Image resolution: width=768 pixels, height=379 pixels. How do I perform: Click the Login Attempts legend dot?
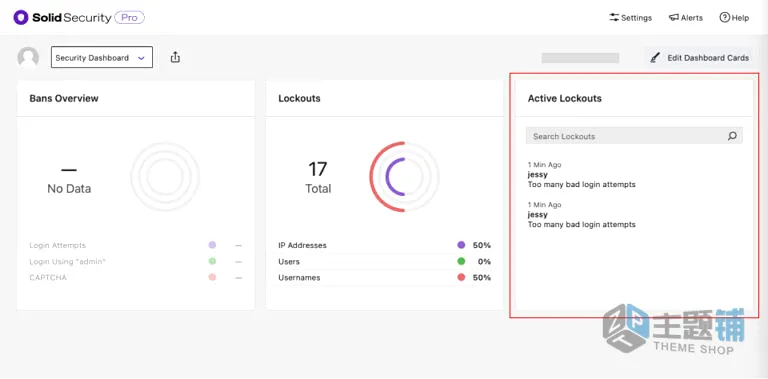click(212, 245)
